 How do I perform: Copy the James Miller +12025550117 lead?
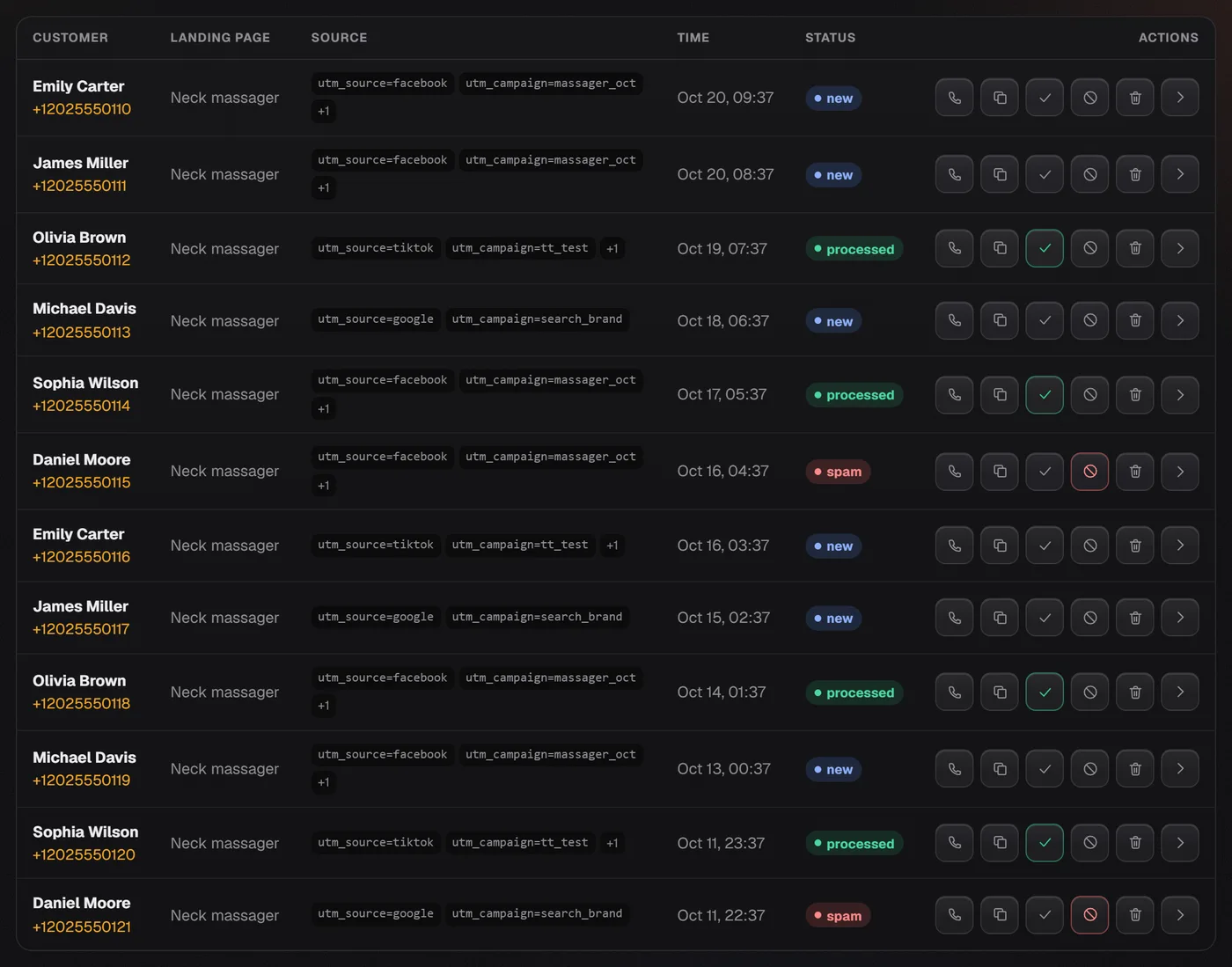tap(1000, 618)
